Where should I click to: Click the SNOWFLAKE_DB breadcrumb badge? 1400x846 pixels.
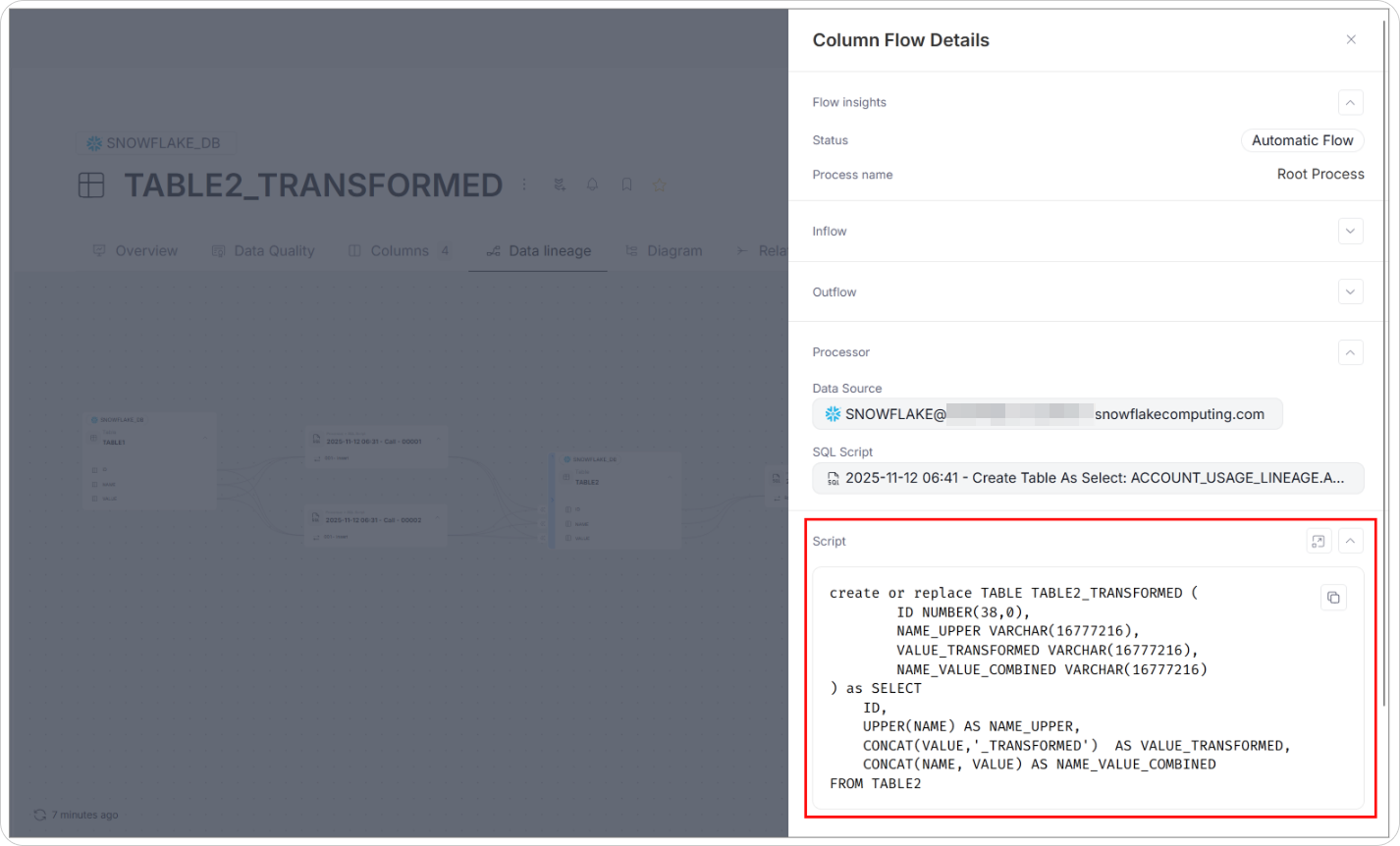(155, 143)
